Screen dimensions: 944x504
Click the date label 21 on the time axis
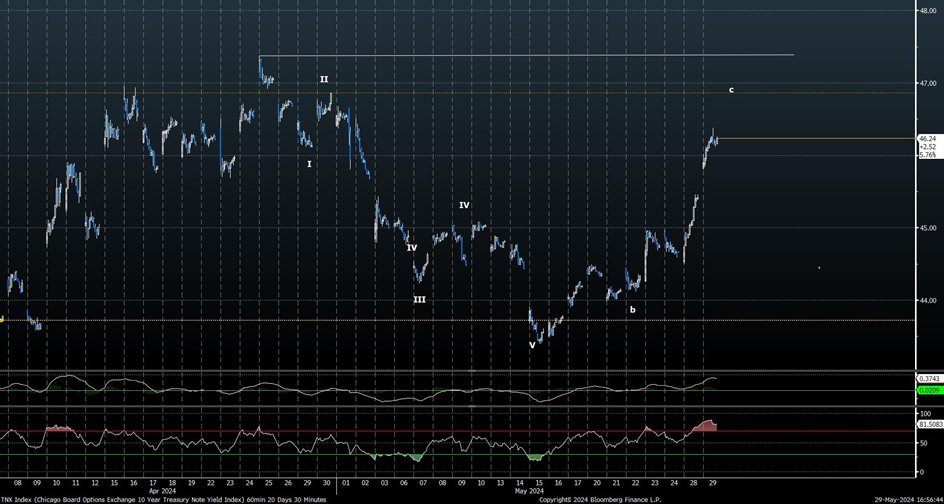point(616,483)
